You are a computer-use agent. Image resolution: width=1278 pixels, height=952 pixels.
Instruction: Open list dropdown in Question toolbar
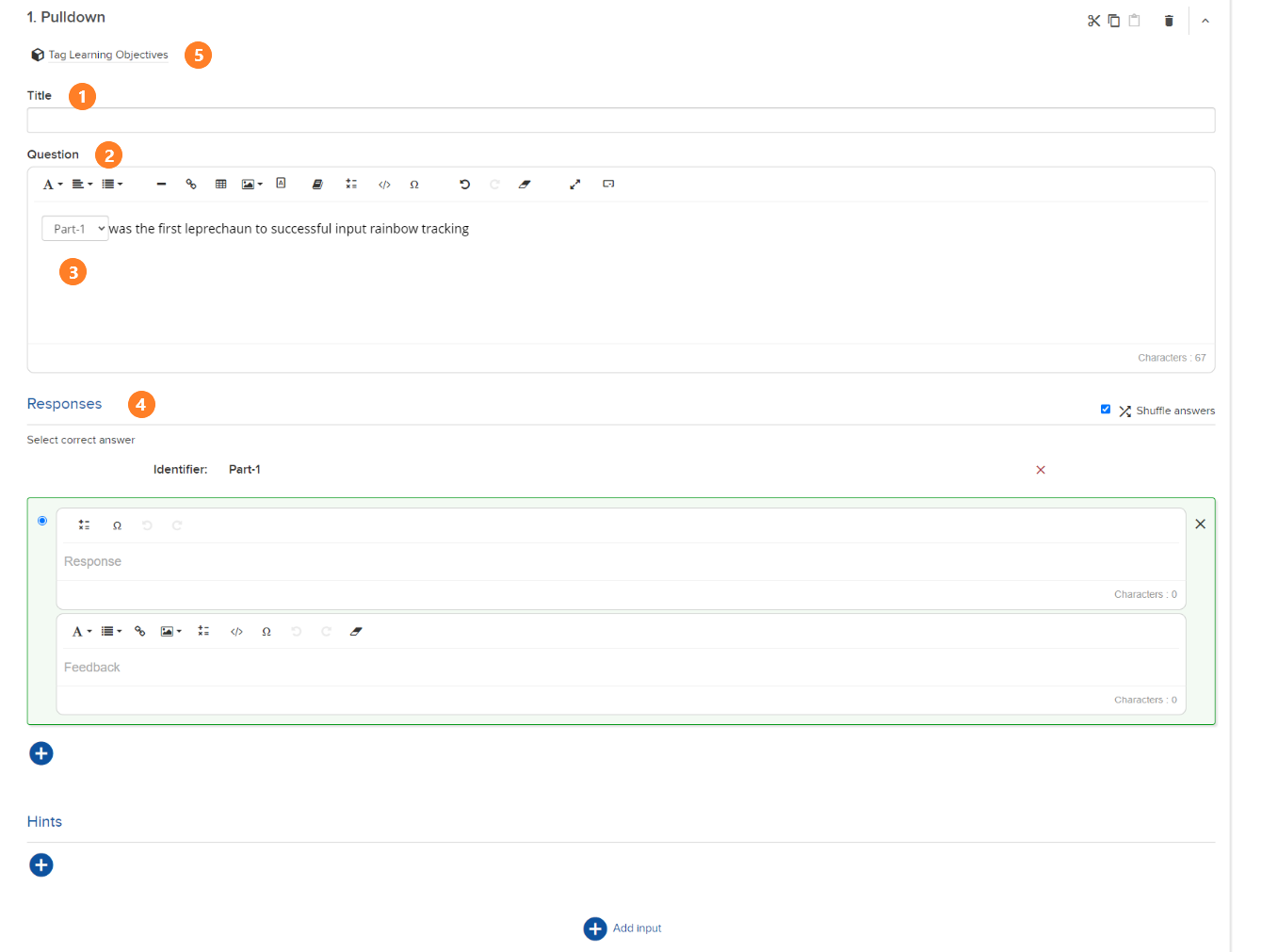[x=113, y=185]
